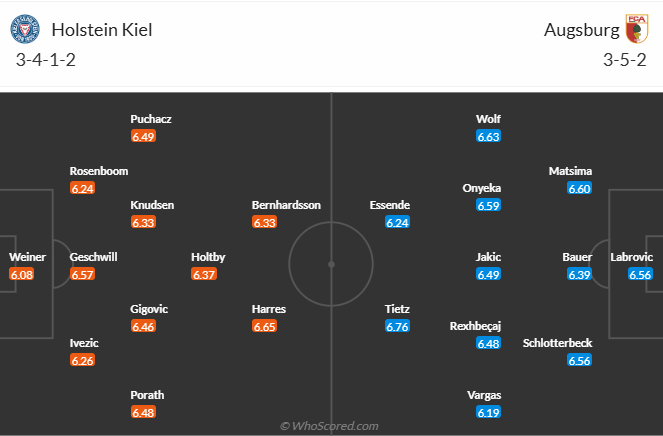Click Vargas's 6.19 rating badge

coord(488,412)
